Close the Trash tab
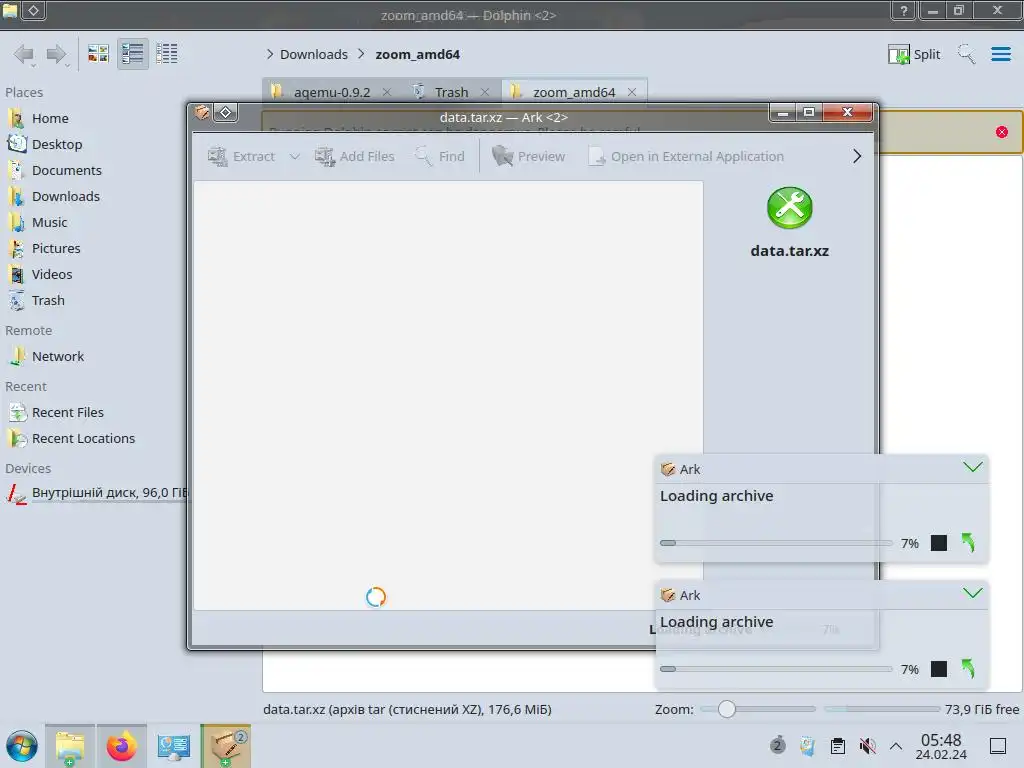This screenshot has height=768, width=1024. coord(485,92)
